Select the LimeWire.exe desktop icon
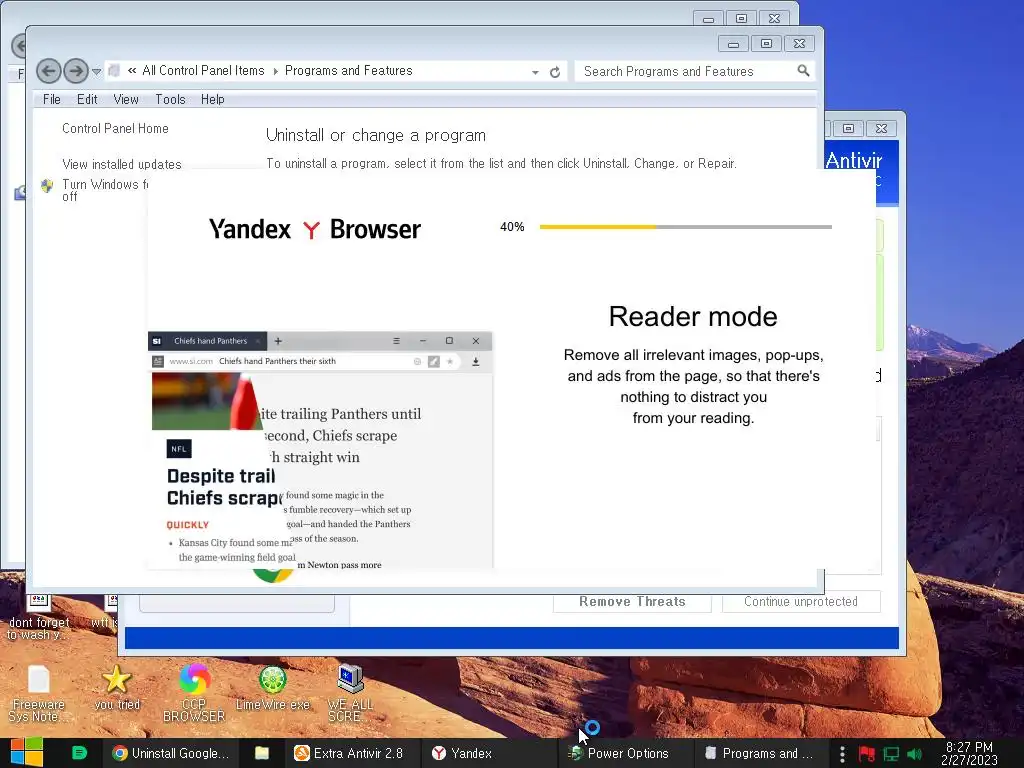This screenshot has height=768, width=1024. click(x=272, y=687)
